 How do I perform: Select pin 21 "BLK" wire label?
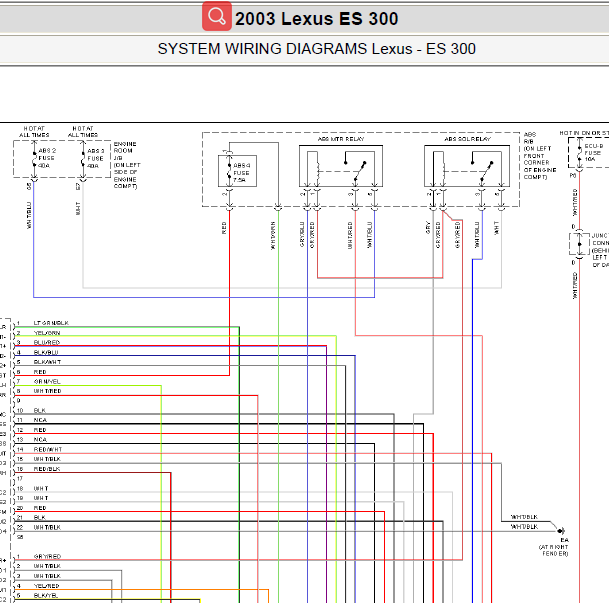pos(40,518)
